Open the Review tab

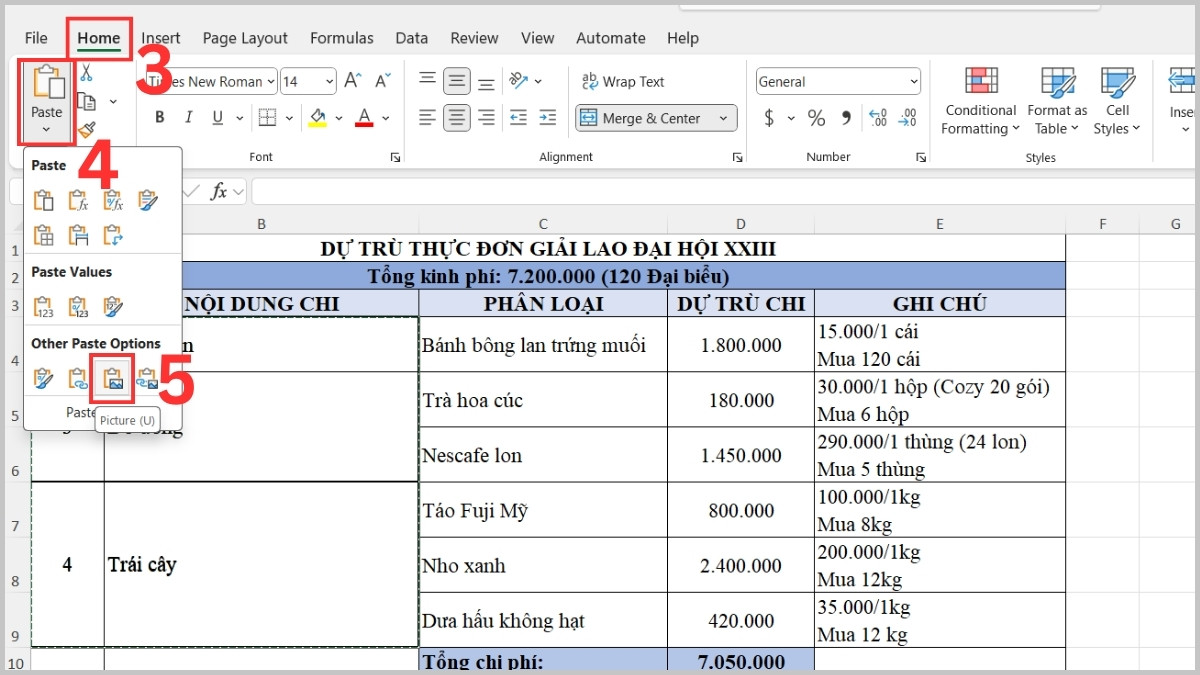click(x=474, y=38)
